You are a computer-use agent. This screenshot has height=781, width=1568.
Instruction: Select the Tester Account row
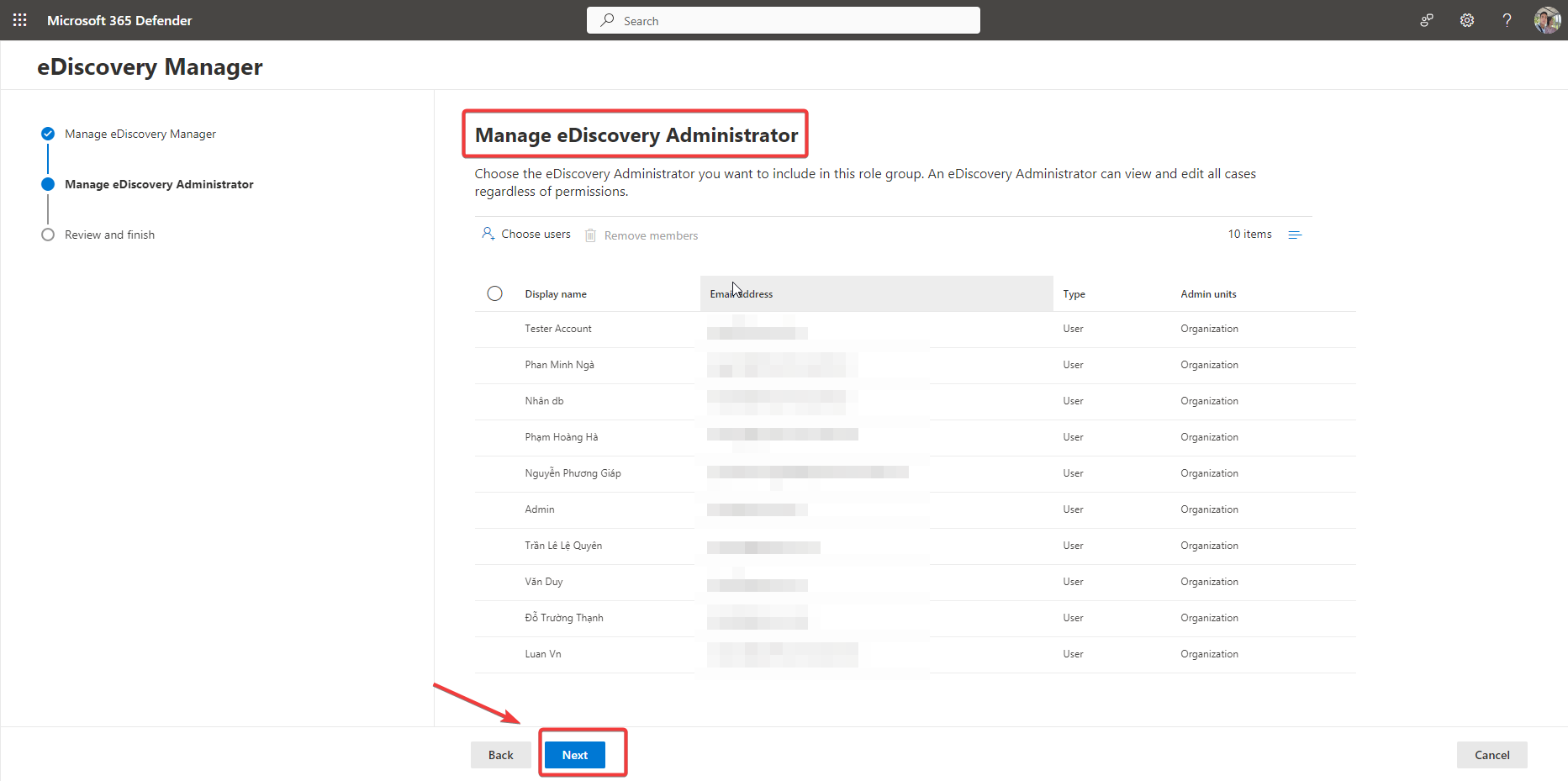(558, 329)
